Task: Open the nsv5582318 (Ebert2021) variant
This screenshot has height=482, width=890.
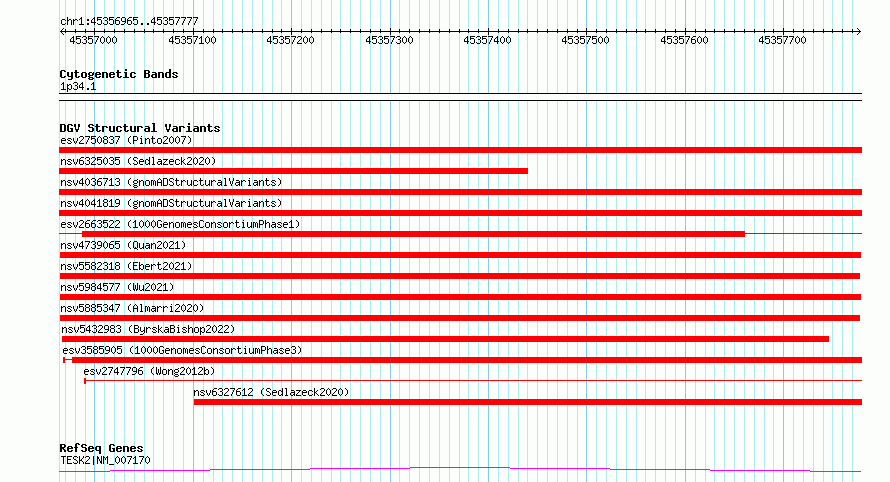Action: point(126,266)
